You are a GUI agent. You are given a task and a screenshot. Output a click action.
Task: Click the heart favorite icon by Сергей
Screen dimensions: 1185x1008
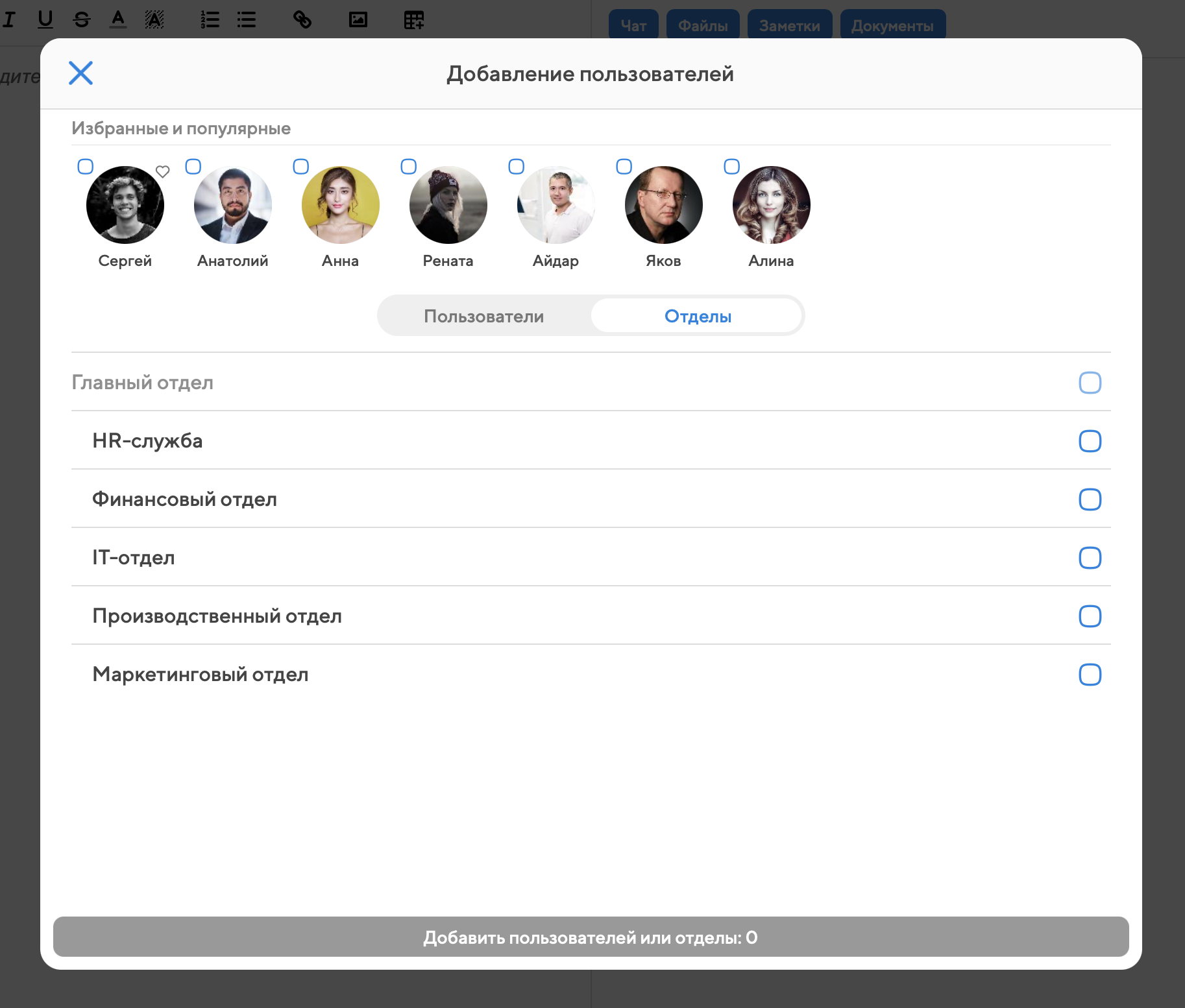(x=163, y=172)
